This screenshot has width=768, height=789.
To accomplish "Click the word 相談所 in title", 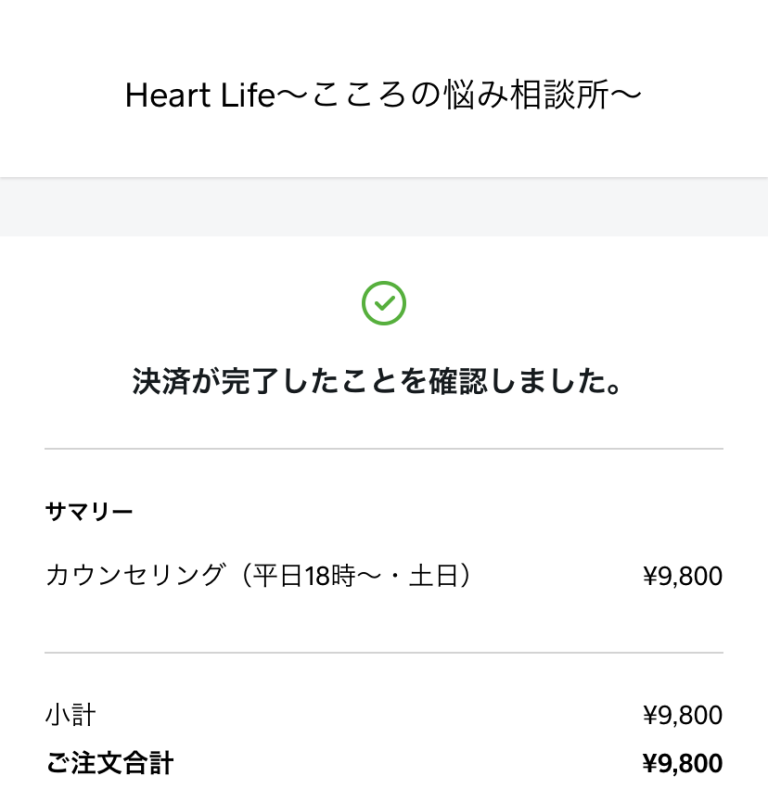I will click(x=559, y=95).
